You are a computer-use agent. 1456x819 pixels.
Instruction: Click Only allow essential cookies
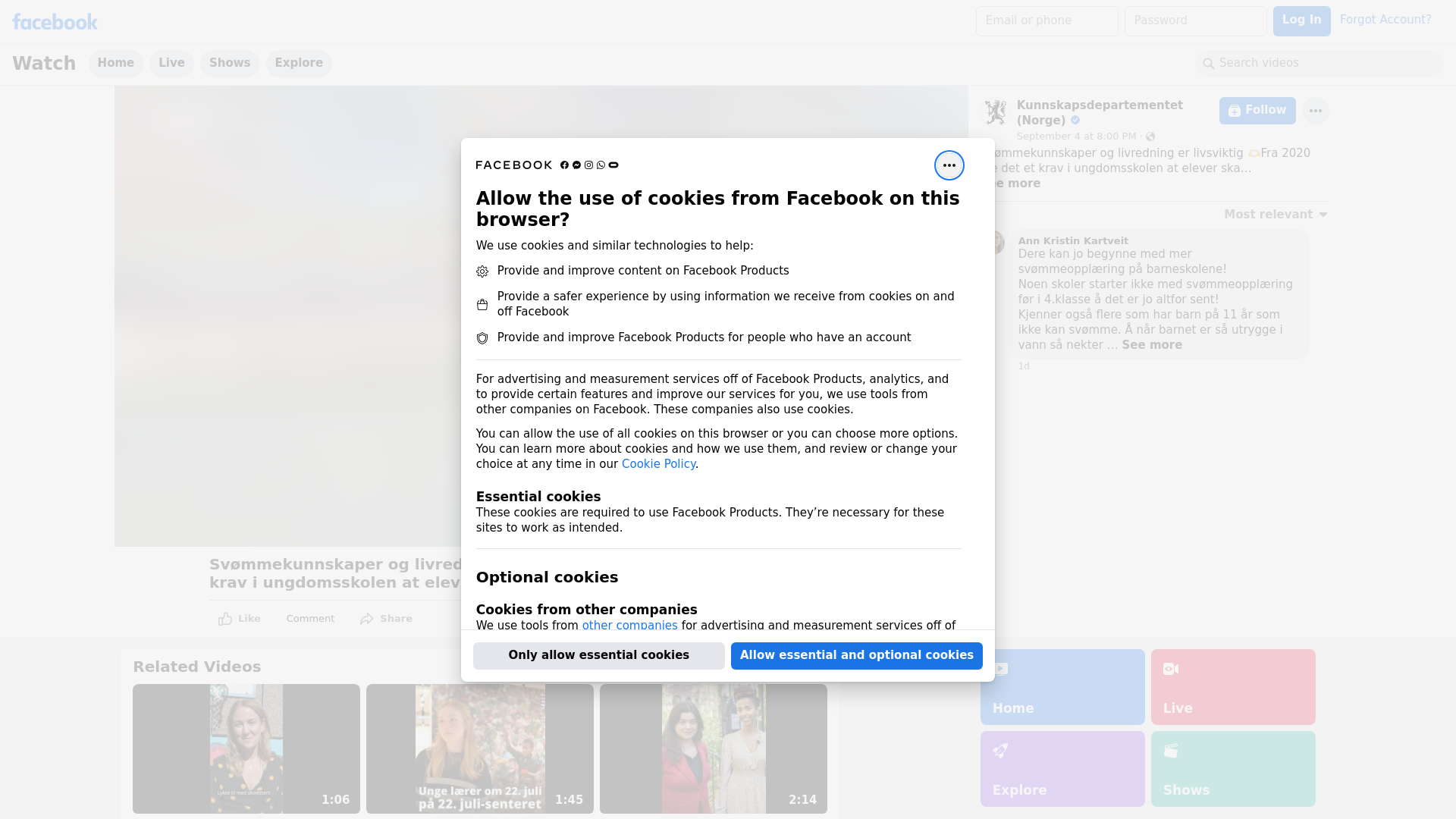point(599,656)
